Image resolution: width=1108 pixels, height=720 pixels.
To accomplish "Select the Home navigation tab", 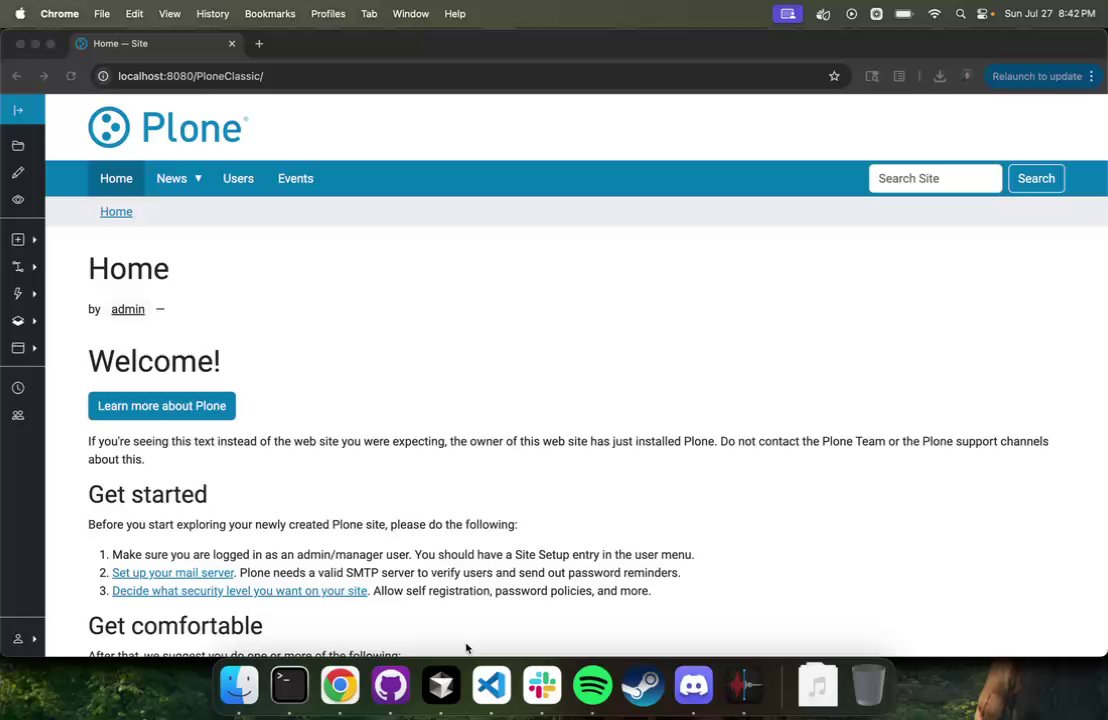I will (x=116, y=179).
